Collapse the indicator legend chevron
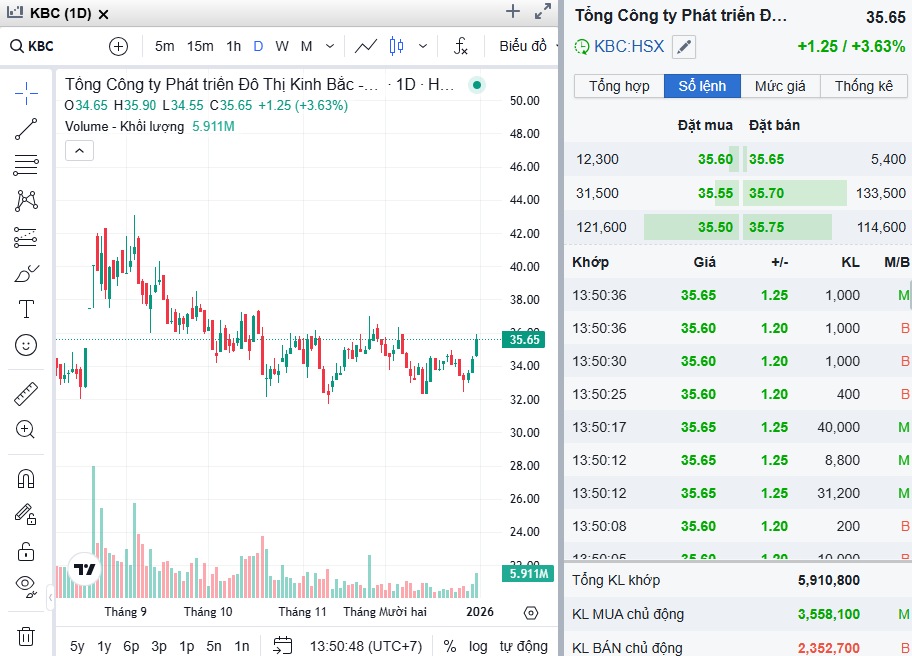Image resolution: width=912 pixels, height=656 pixels. click(x=80, y=150)
